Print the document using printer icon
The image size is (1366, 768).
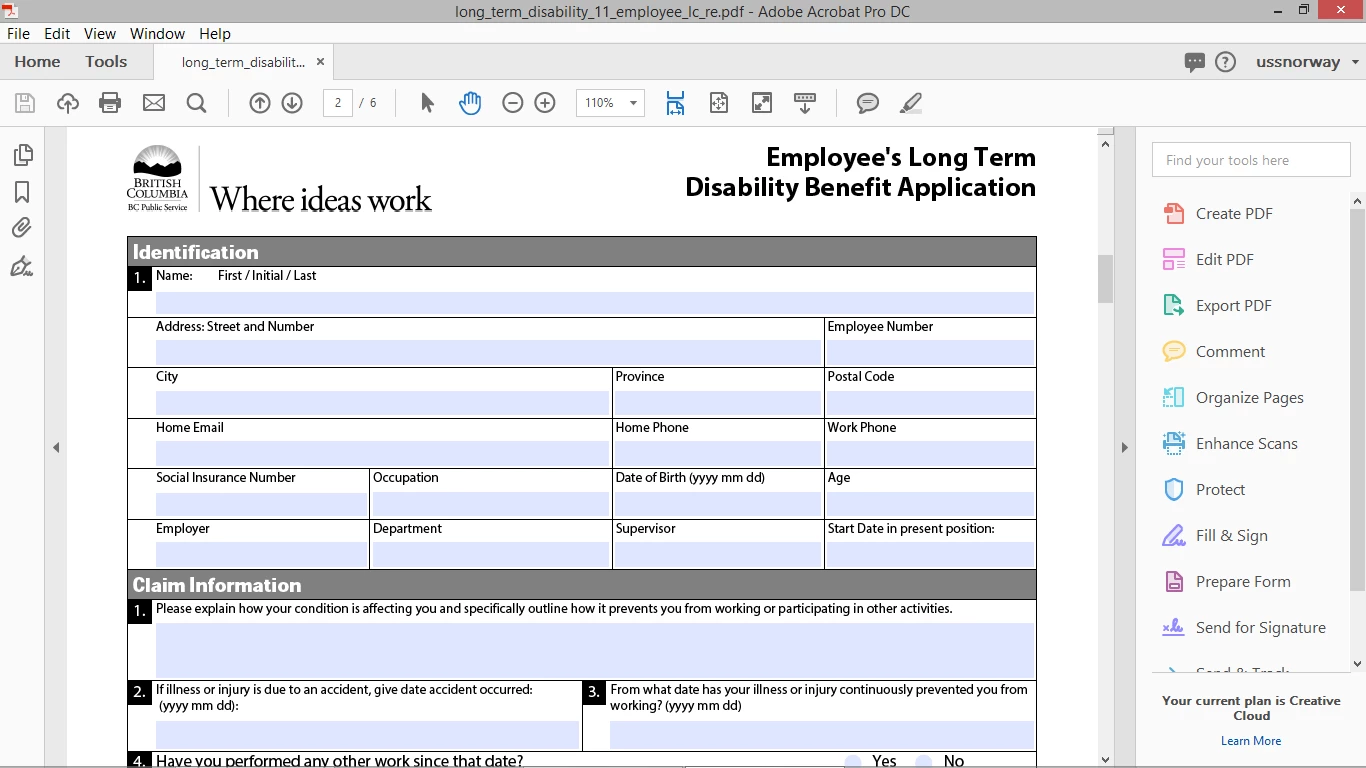pyautogui.click(x=110, y=103)
